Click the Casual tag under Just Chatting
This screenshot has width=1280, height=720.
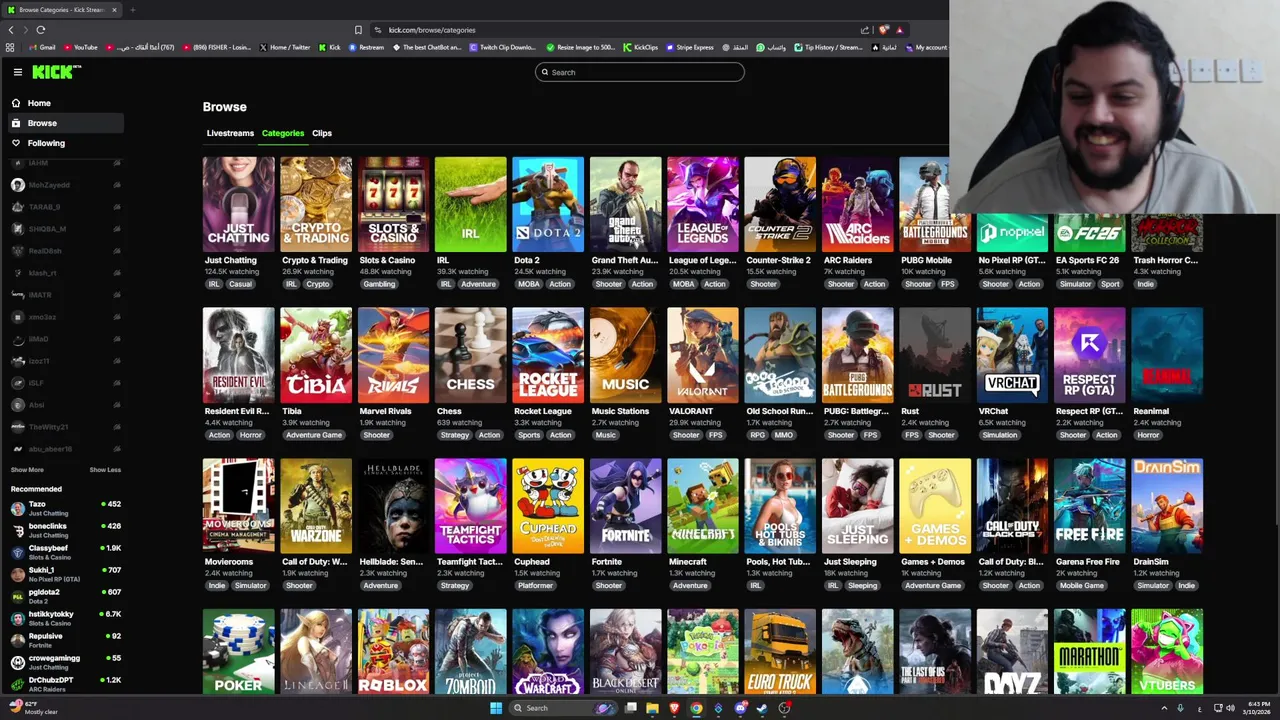point(240,284)
